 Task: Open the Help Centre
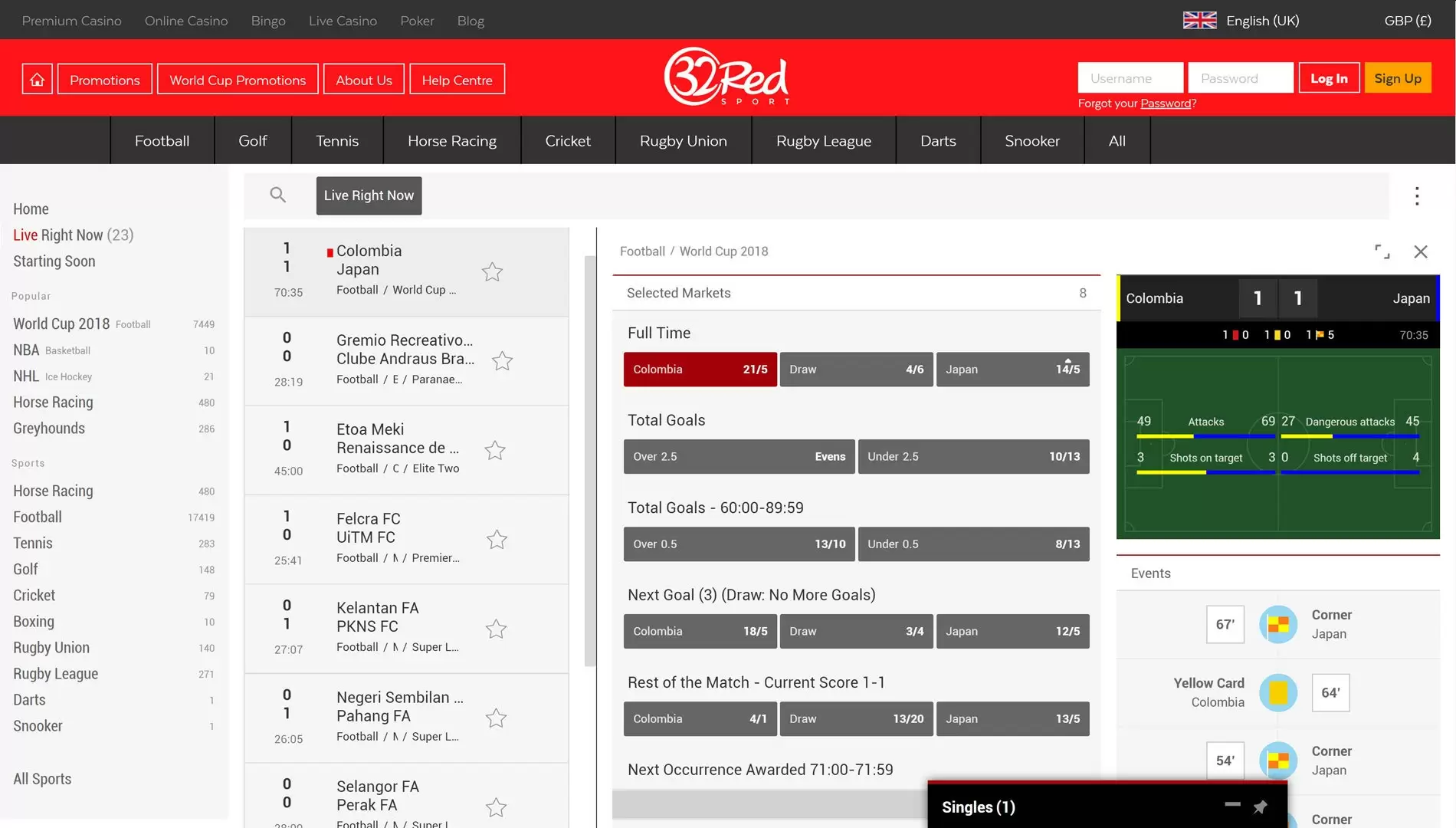click(457, 80)
